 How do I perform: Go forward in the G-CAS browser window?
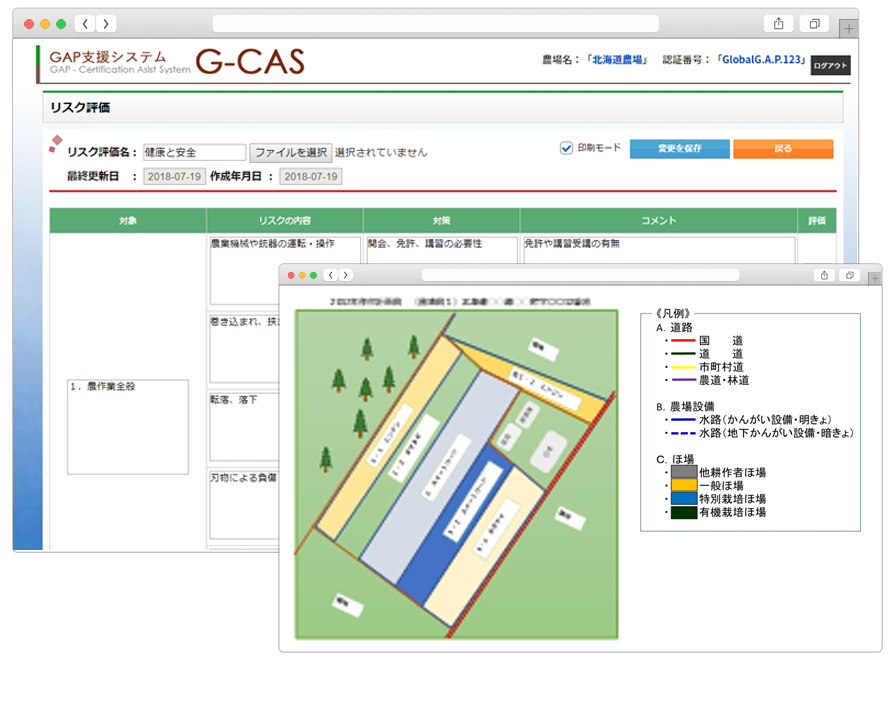[x=106, y=24]
